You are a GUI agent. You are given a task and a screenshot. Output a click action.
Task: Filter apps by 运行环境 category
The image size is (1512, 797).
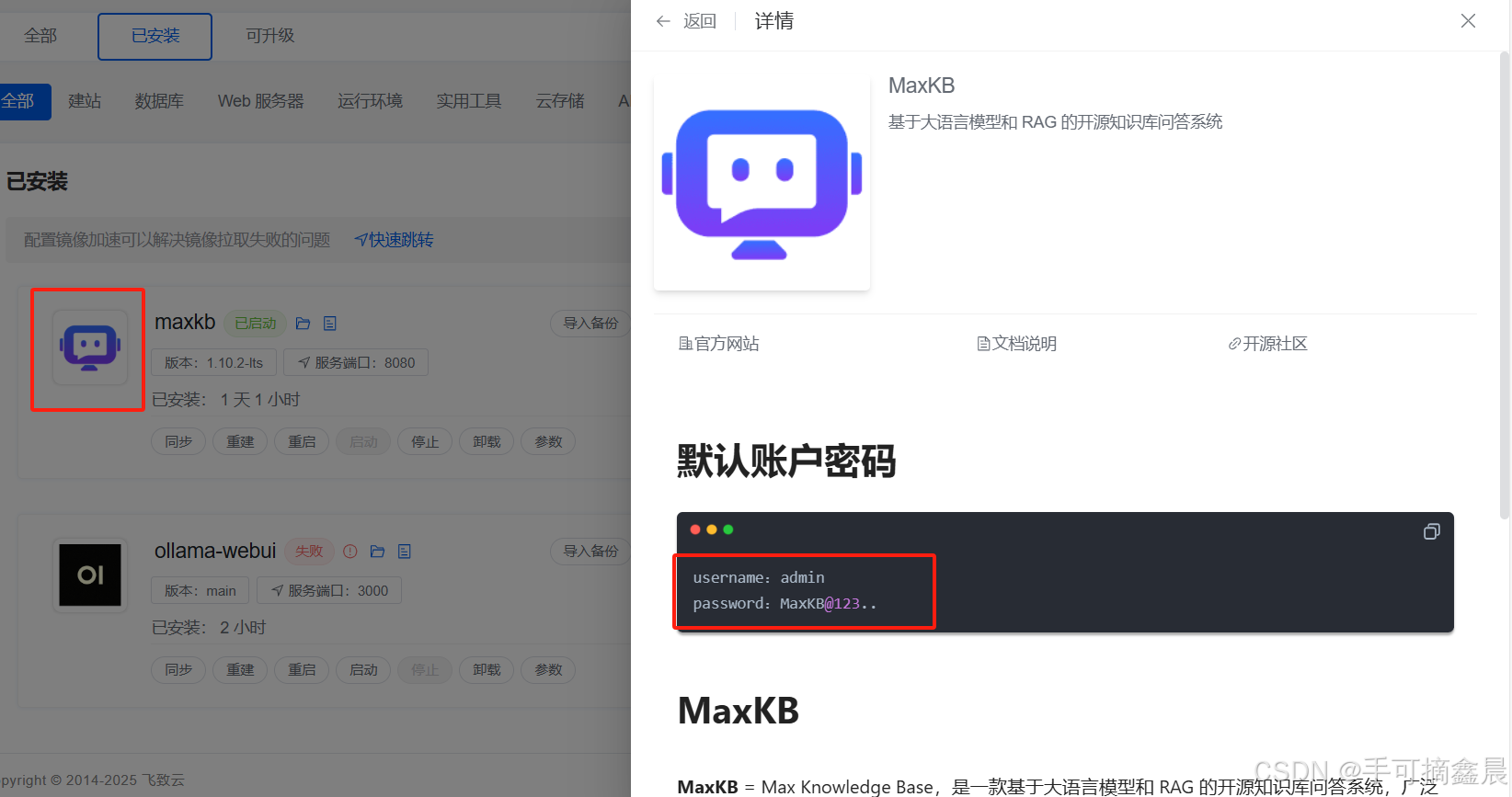click(370, 101)
